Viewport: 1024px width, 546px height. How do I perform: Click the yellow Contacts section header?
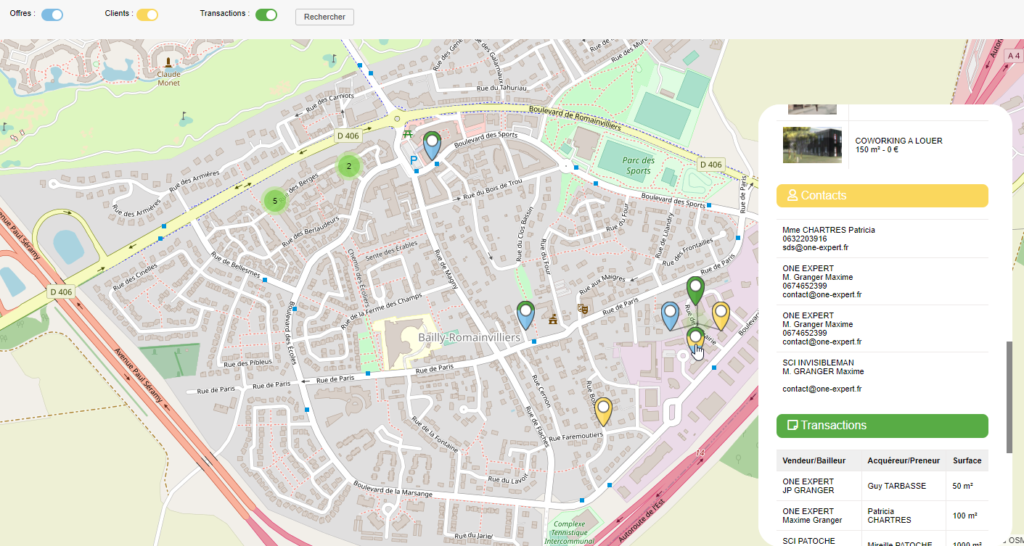[x=882, y=195]
